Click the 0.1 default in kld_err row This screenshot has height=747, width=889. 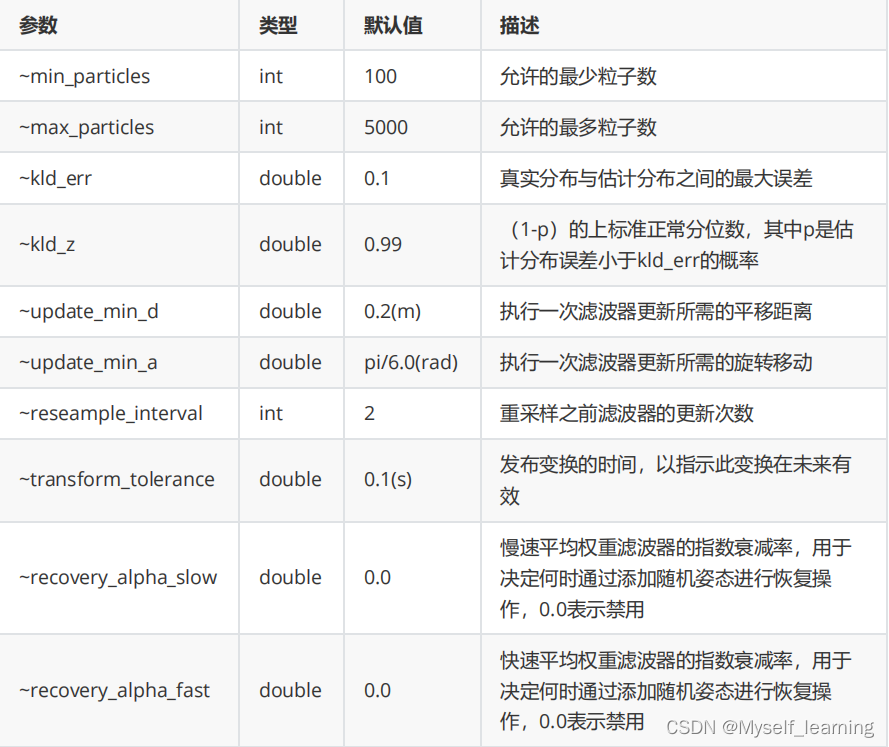click(x=376, y=179)
